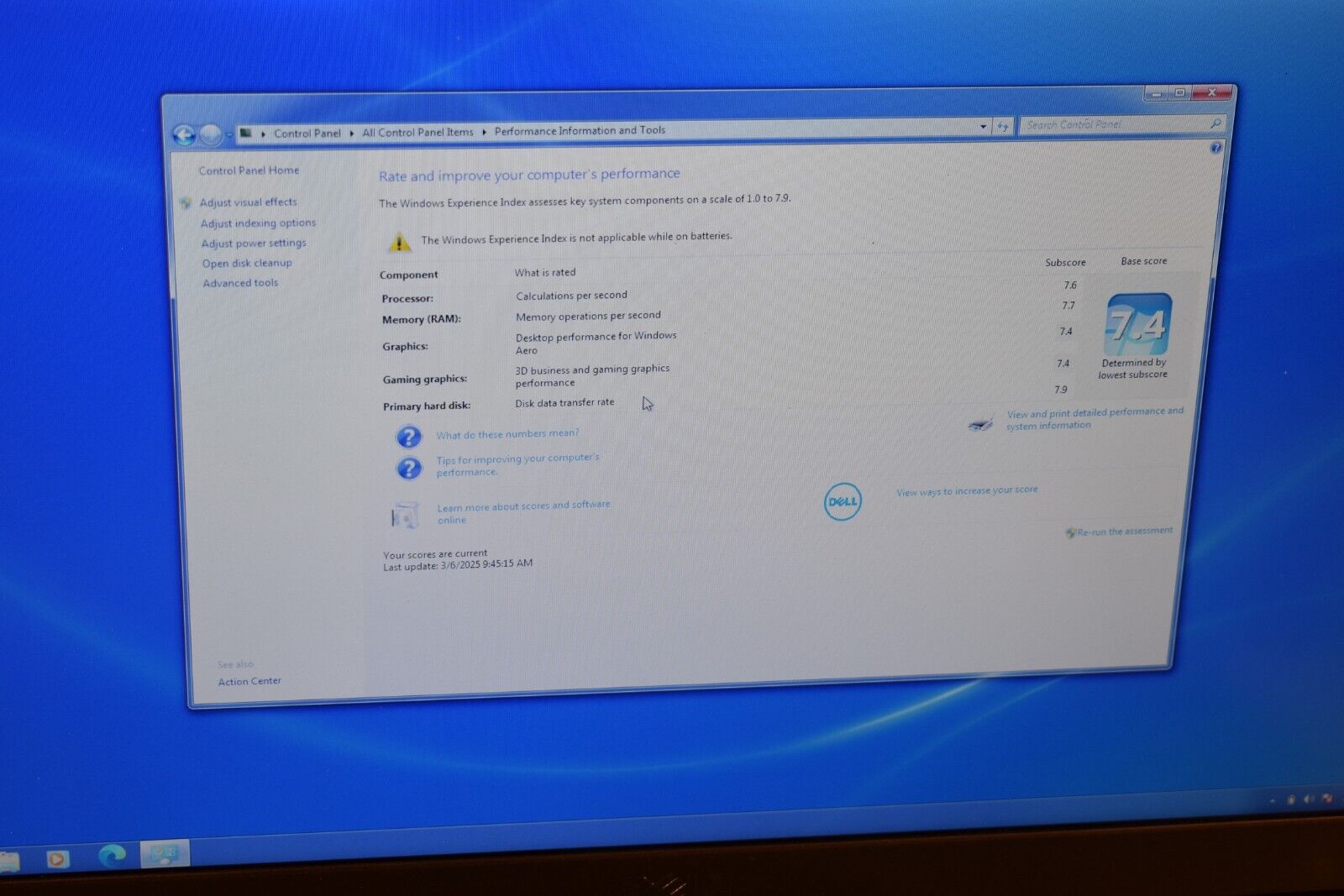
Task: Open Microsoft Edge from taskbar
Action: pos(112,856)
